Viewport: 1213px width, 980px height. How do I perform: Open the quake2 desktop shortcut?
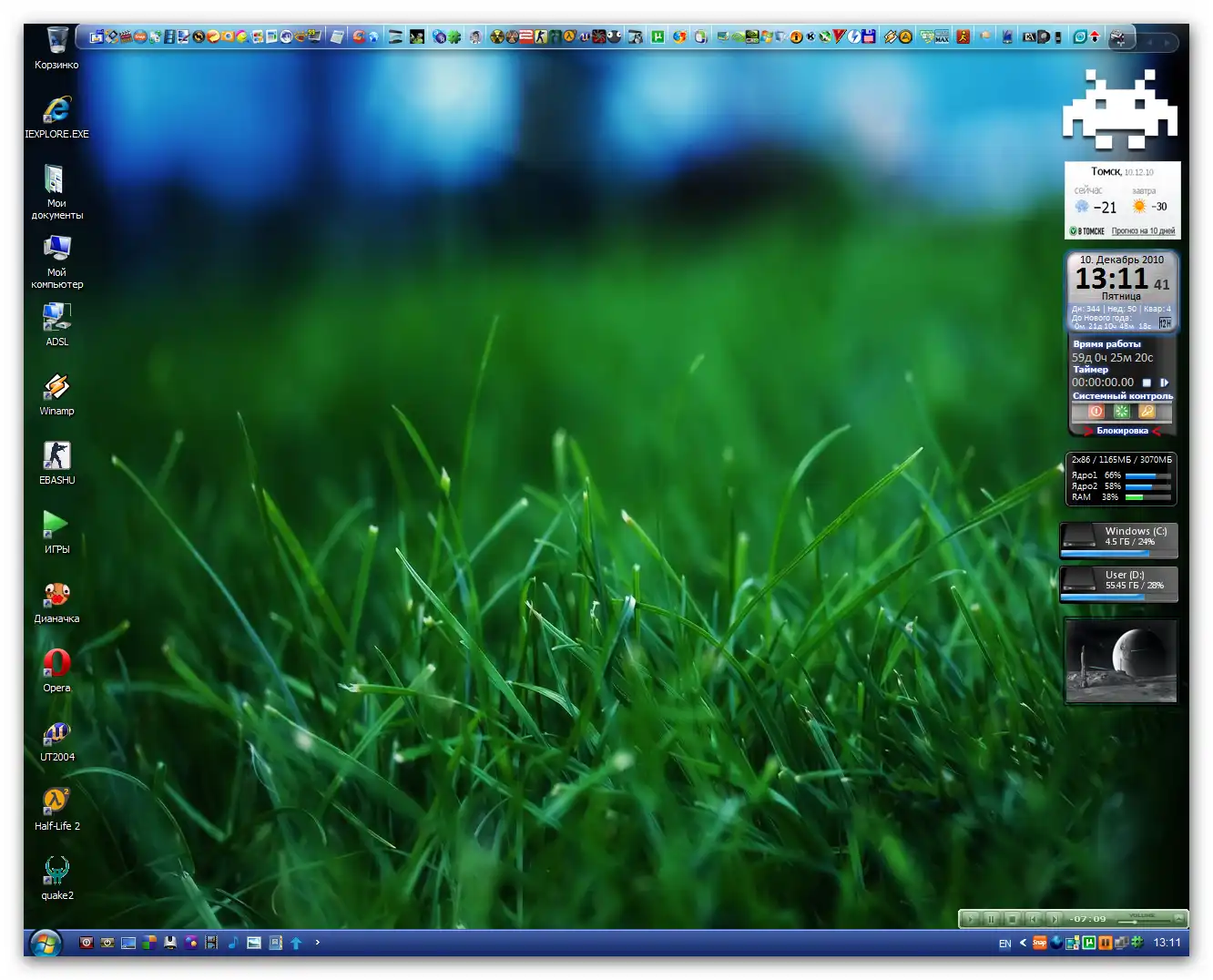point(56,872)
